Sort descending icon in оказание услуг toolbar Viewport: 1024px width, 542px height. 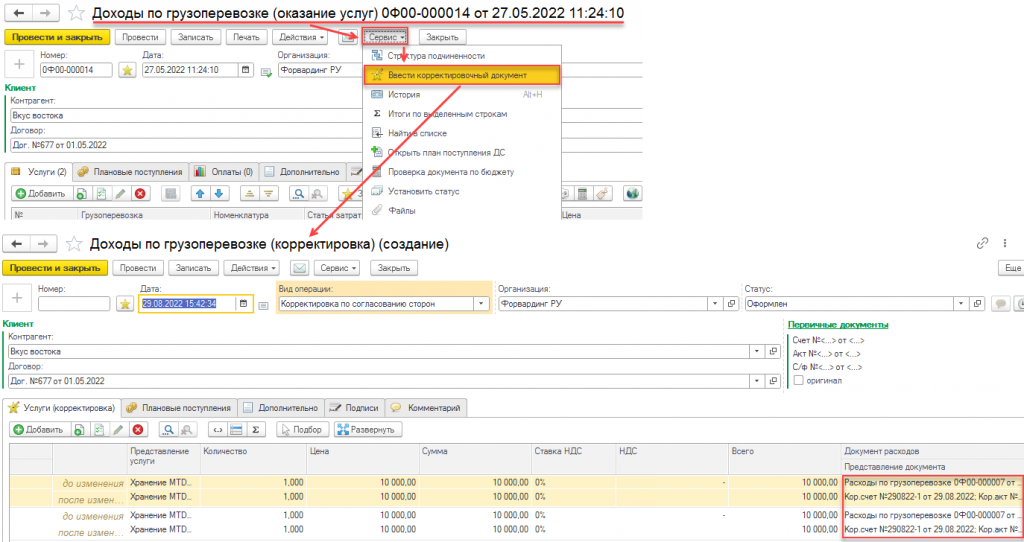pos(268,193)
